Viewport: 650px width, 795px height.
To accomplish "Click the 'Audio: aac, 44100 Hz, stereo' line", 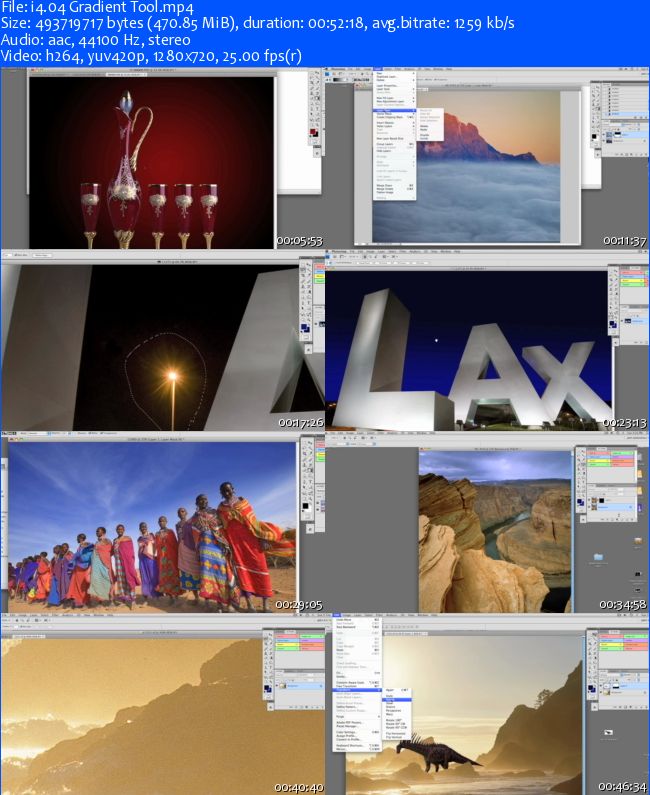I will (x=96, y=40).
